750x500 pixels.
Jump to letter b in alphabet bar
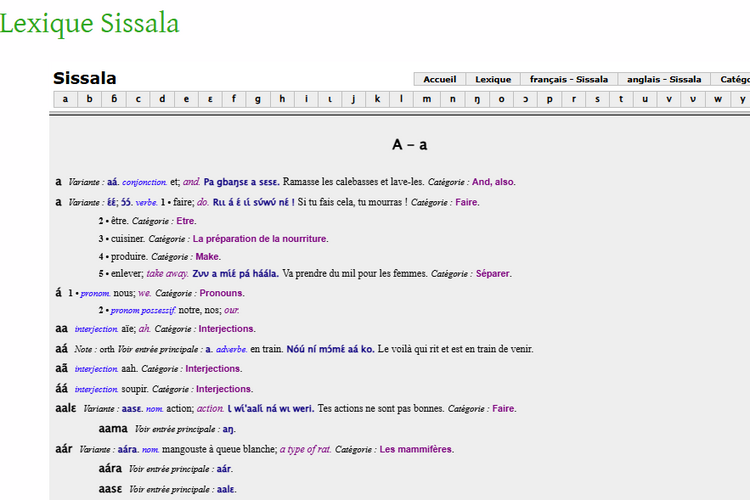pos(89,98)
